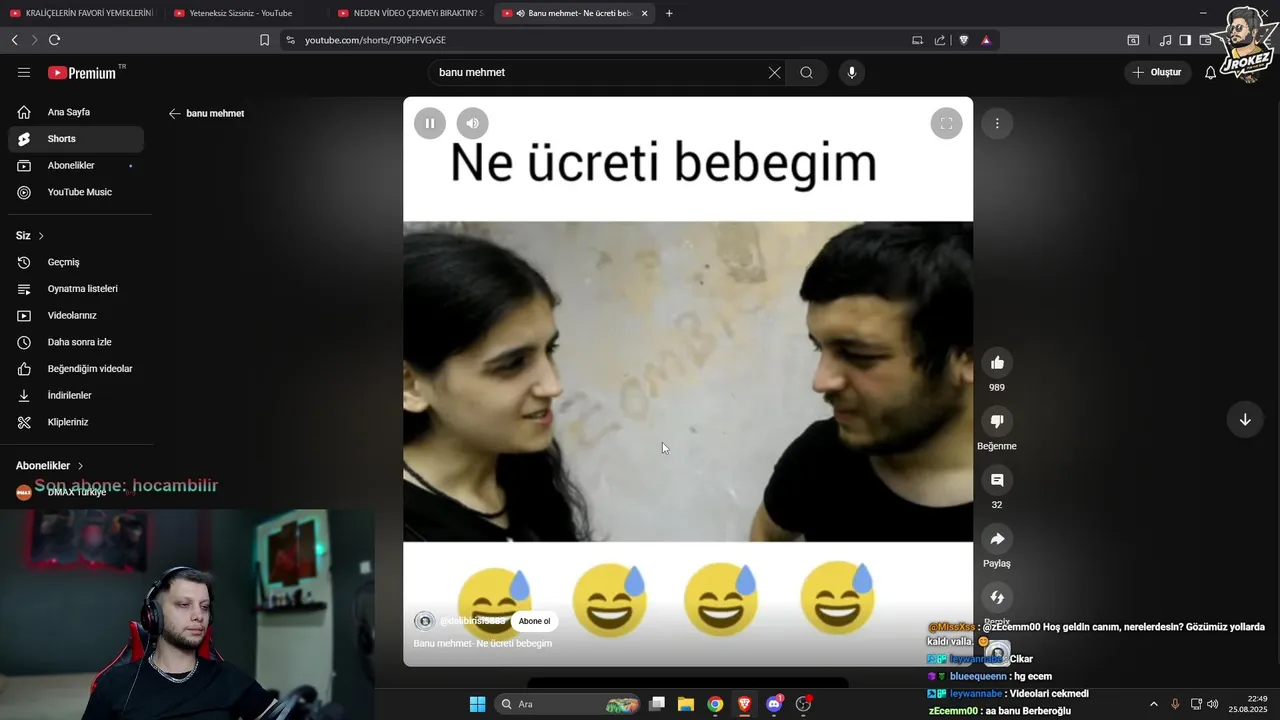This screenshot has width=1280, height=720.
Task: Like the short with 989 likes
Action: coord(997,362)
